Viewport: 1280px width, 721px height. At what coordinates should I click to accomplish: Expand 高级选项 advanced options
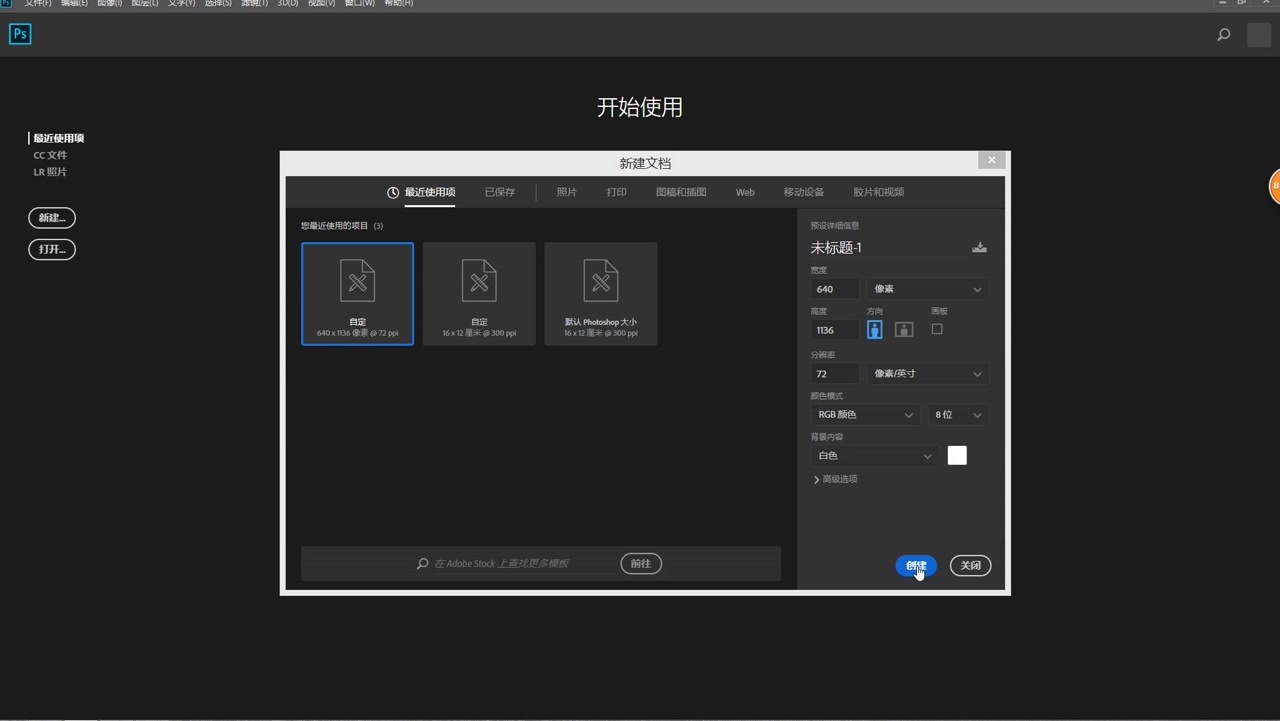tap(836, 479)
